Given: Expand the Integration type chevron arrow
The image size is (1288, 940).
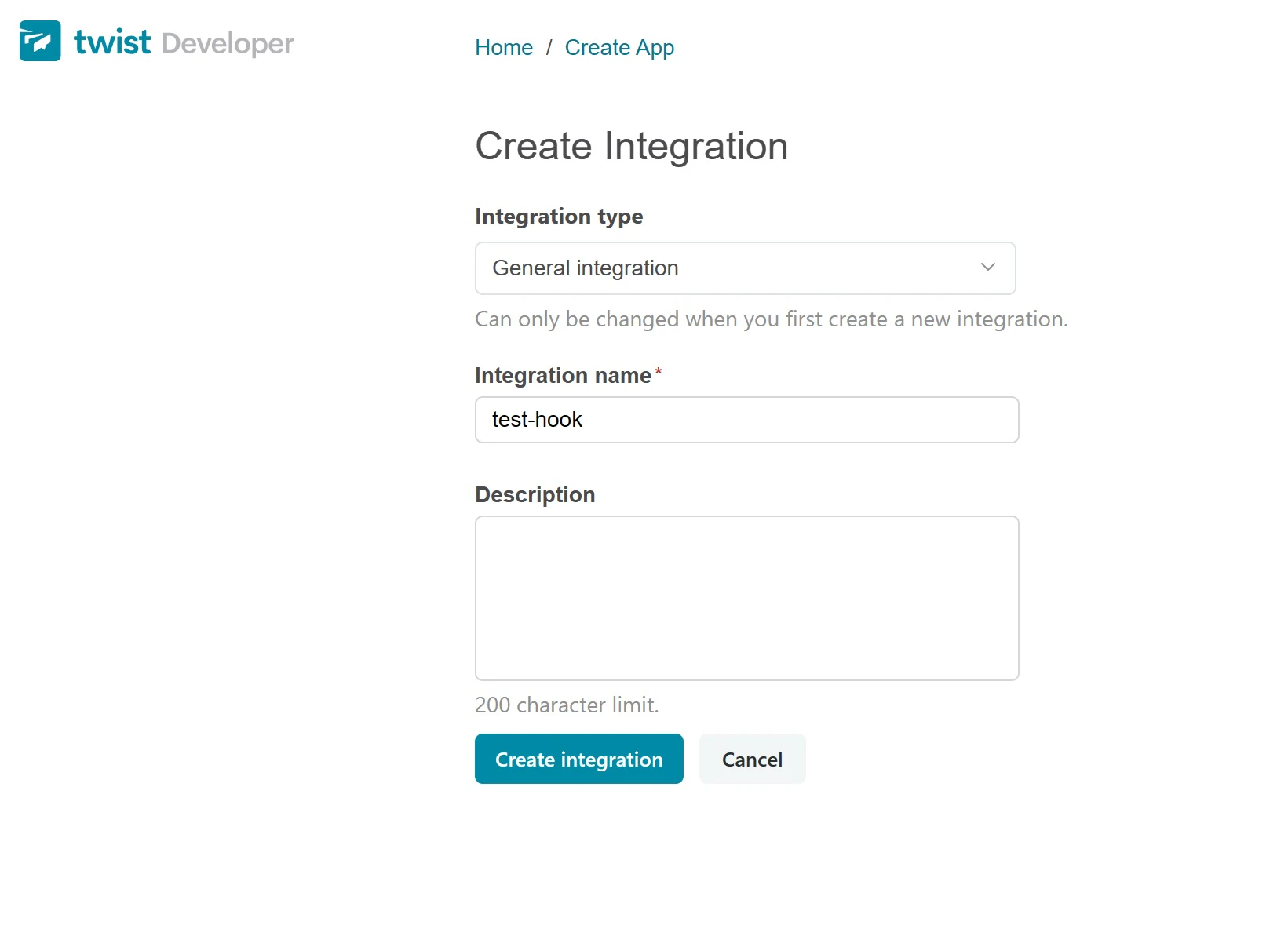Looking at the screenshot, I should (x=988, y=268).
